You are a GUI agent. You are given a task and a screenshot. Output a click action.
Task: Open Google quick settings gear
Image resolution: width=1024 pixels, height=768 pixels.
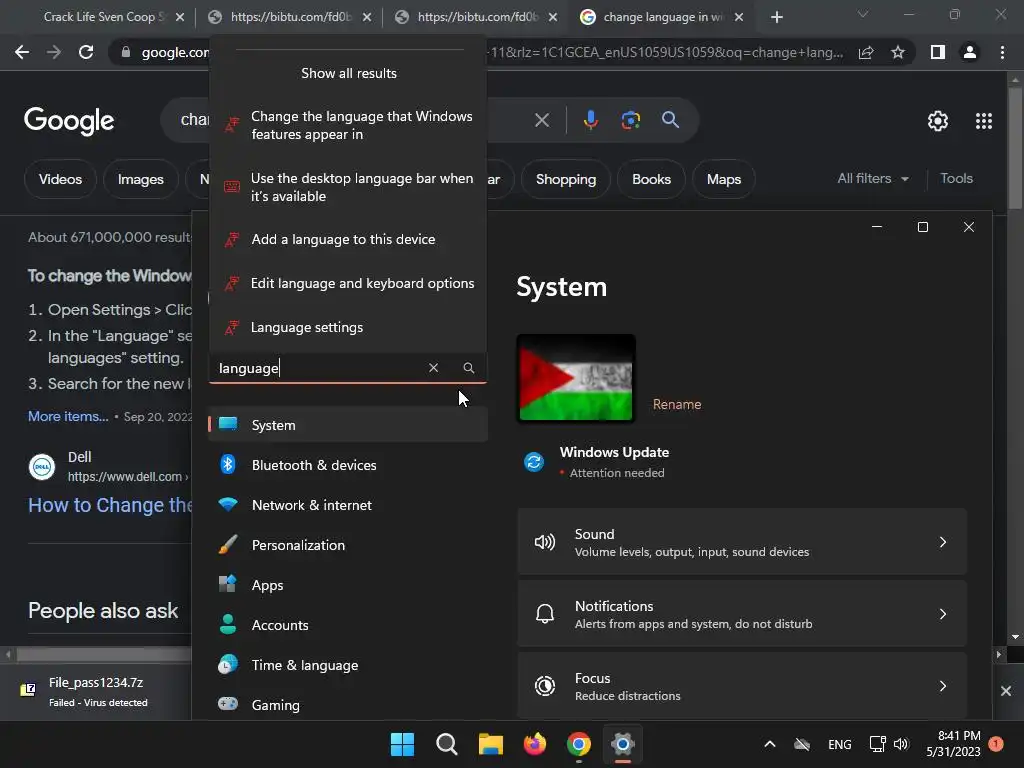tap(937, 121)
